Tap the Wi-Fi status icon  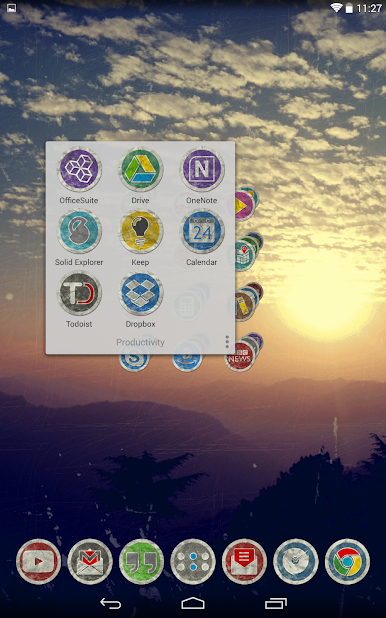(x=336, y=8)
